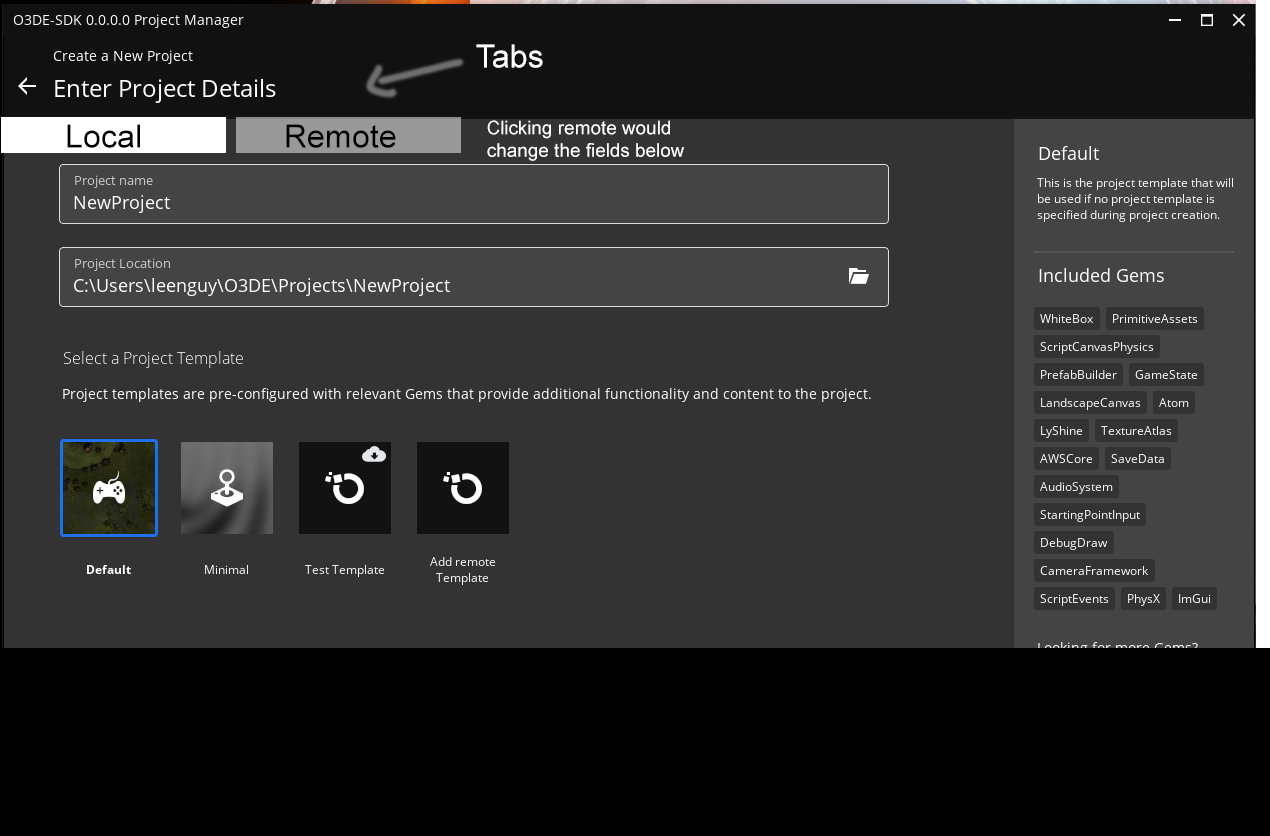Click the ScriptCanvasPhysics gem tag

click(x=1096, y=346)
